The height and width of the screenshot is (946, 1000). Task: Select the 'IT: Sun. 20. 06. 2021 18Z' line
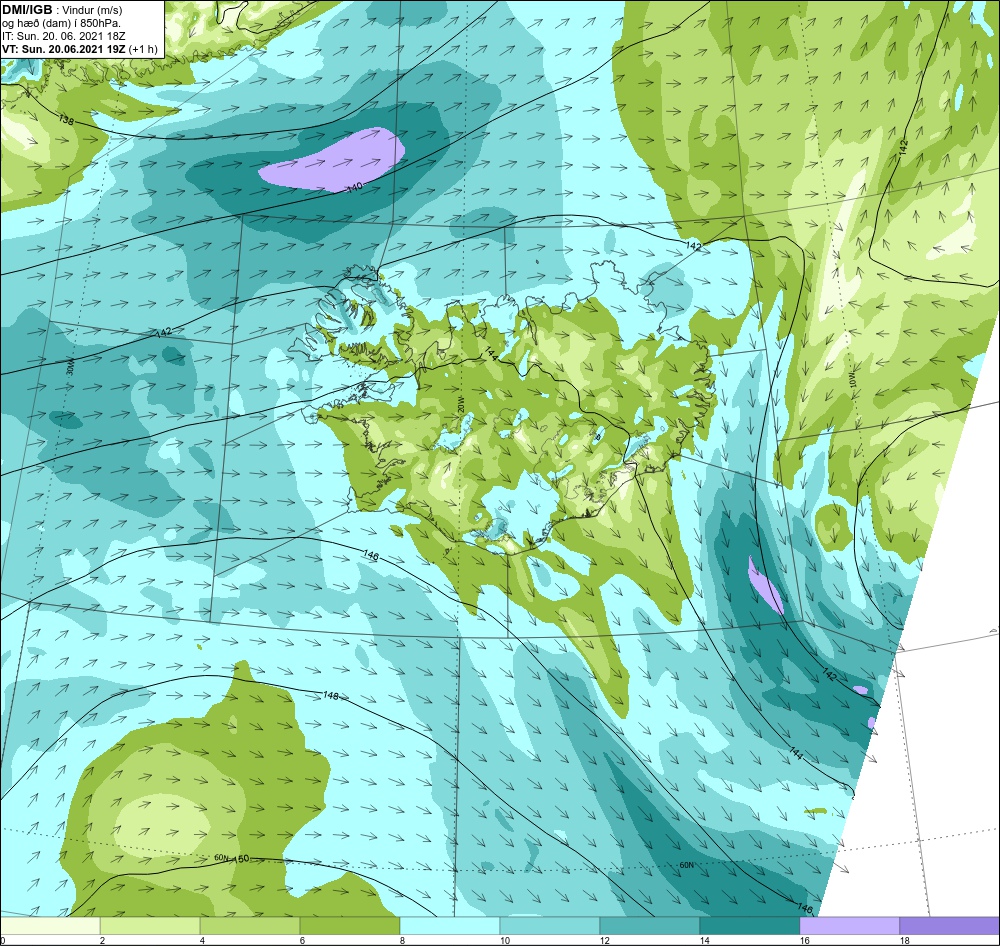point(64,36)
